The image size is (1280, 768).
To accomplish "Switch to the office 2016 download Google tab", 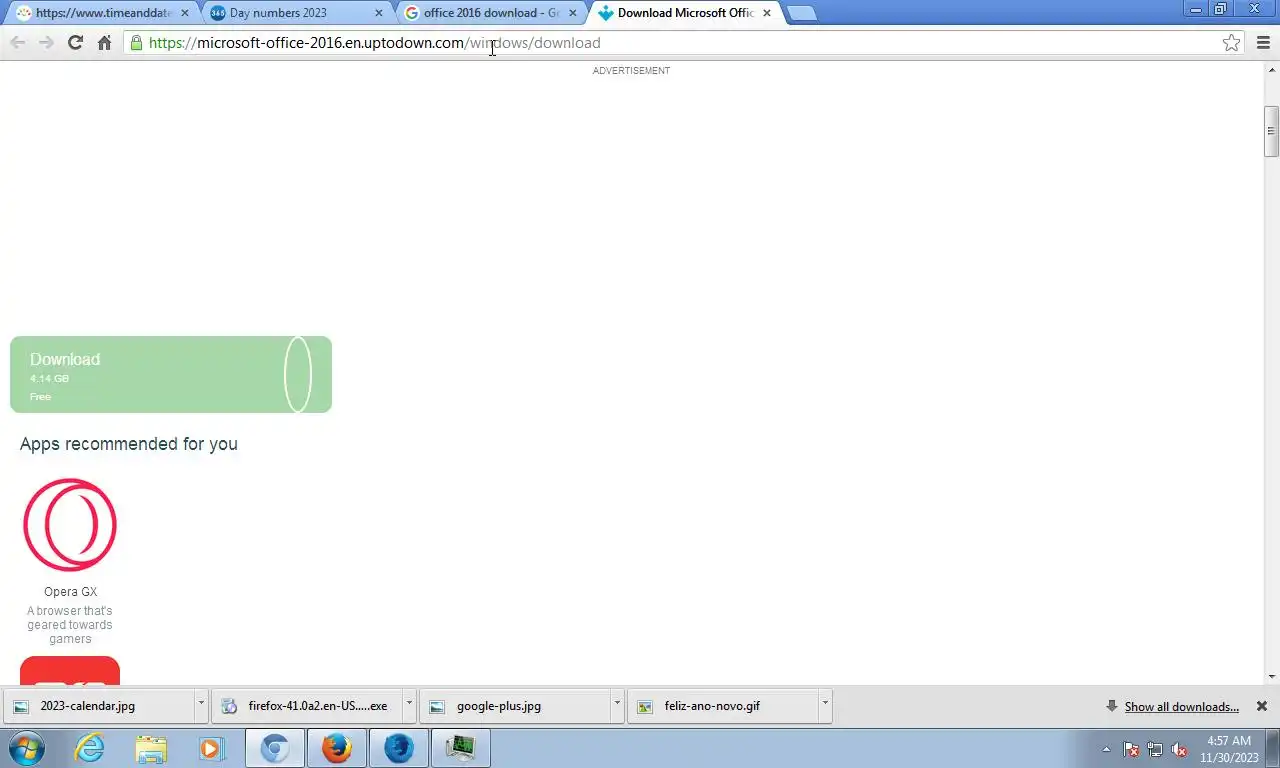I will point(490,13).
